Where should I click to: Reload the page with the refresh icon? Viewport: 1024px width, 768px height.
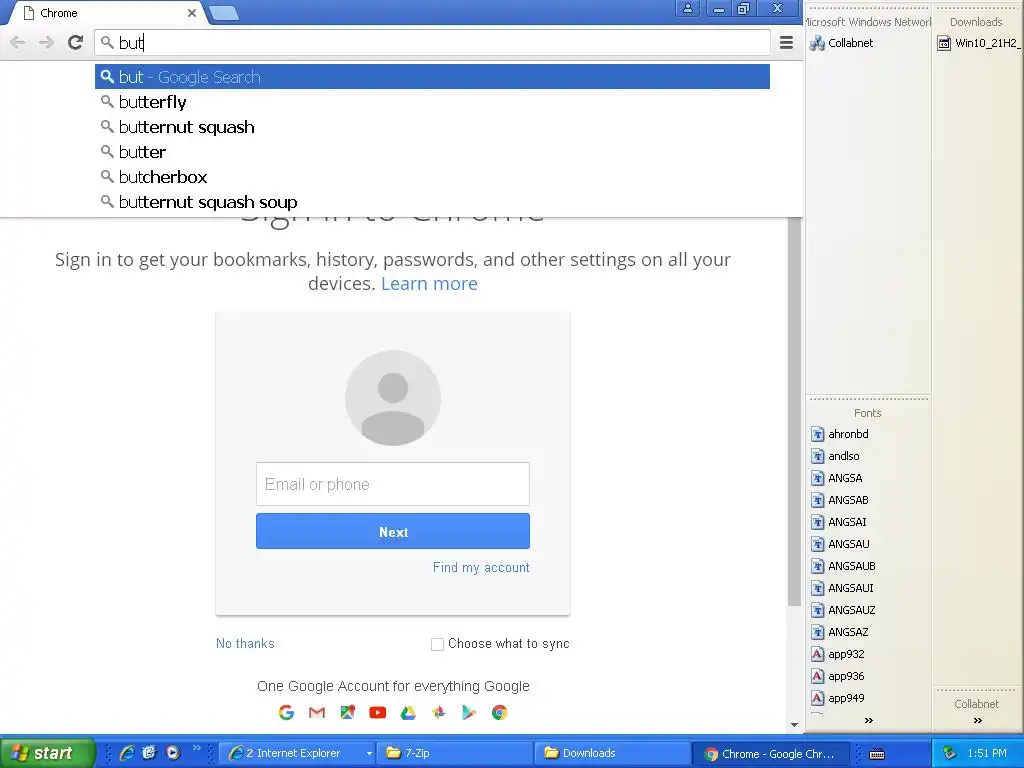click(x=75, y=43)
